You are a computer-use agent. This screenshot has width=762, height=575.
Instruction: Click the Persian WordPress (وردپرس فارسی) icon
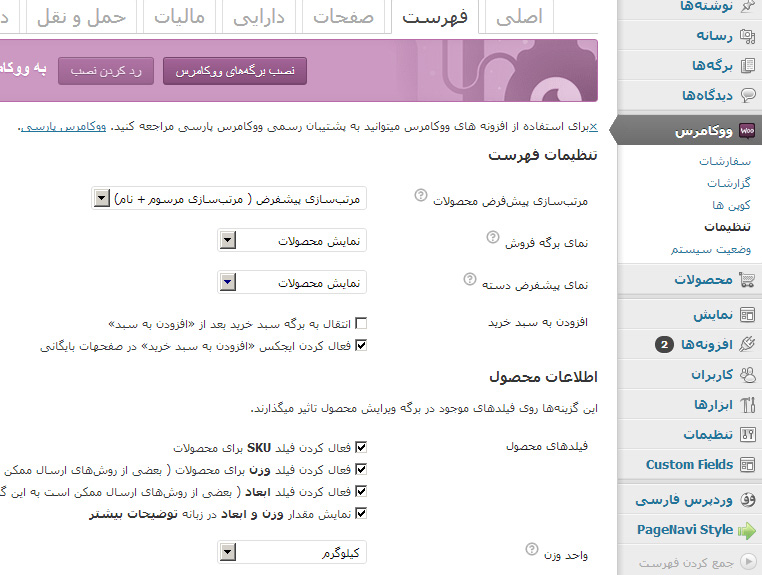[x=747, y=500]
